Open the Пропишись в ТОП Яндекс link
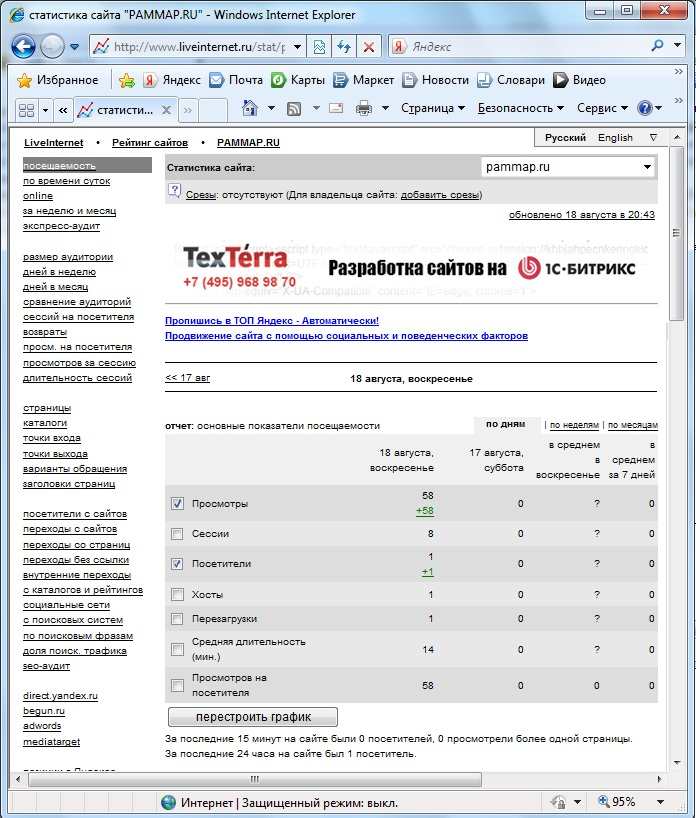Screen dimensions: 696x818 pos(272,321)
